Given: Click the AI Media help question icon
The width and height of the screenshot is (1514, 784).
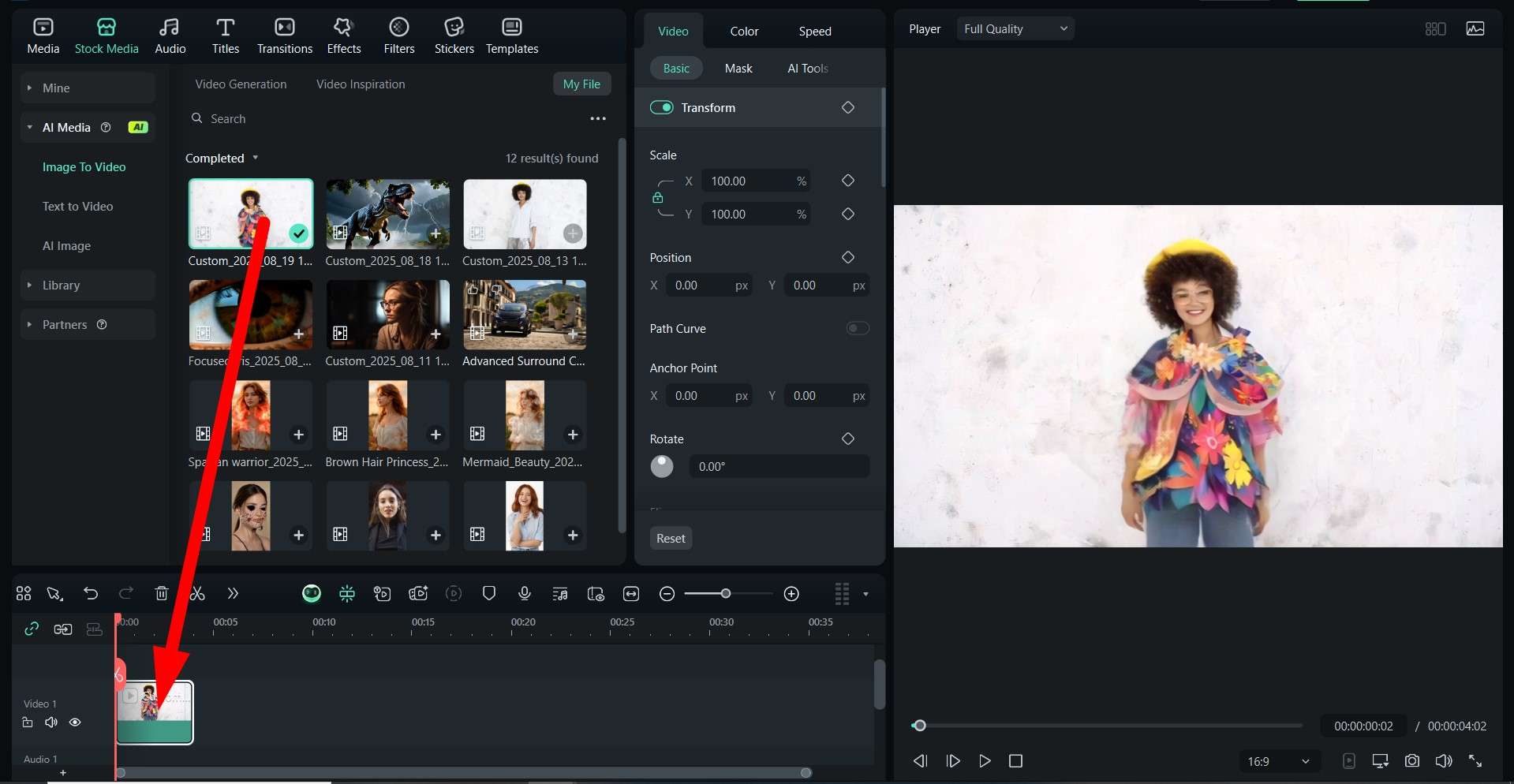Looking at the screenshot, I should coord(106,127).
